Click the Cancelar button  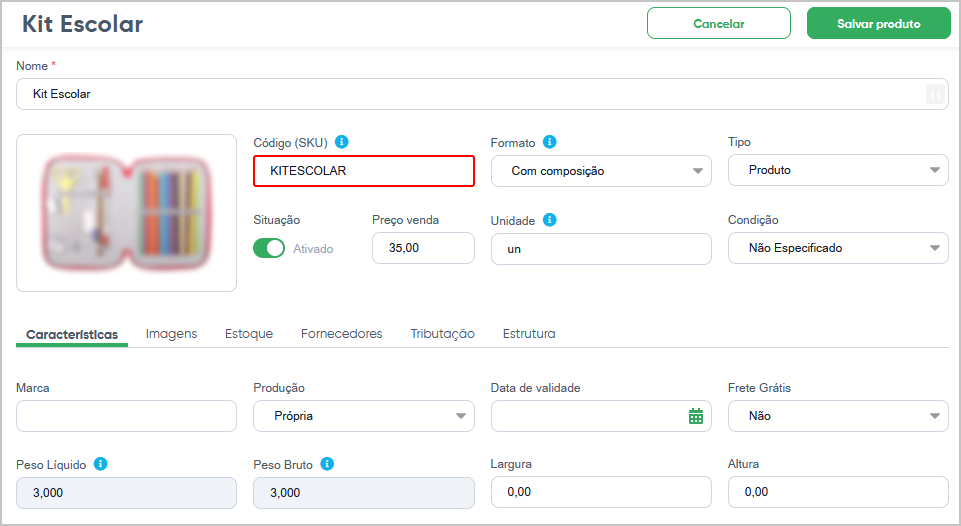click(x=719, y=23)
